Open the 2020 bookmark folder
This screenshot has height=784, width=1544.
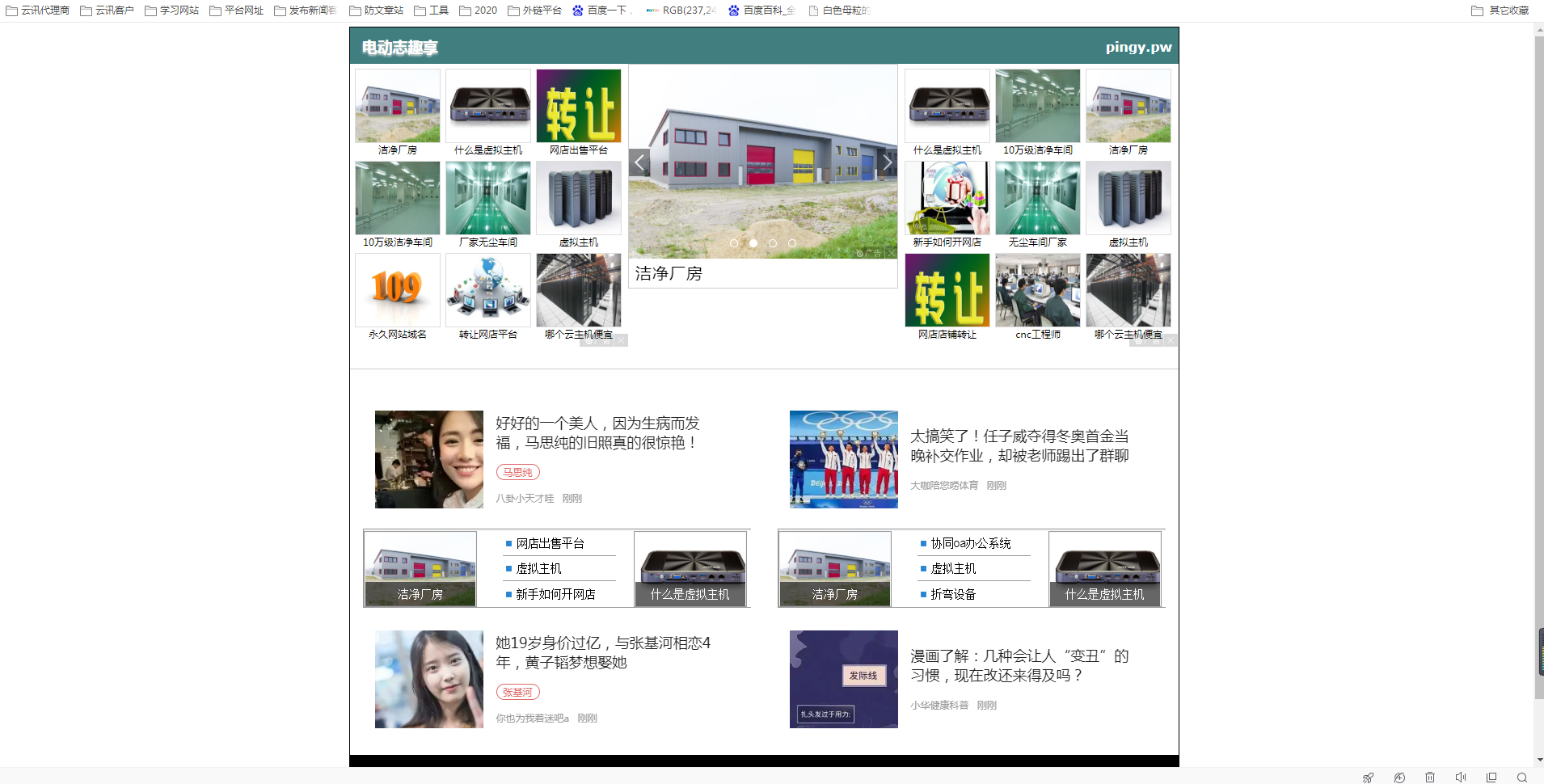478,11
